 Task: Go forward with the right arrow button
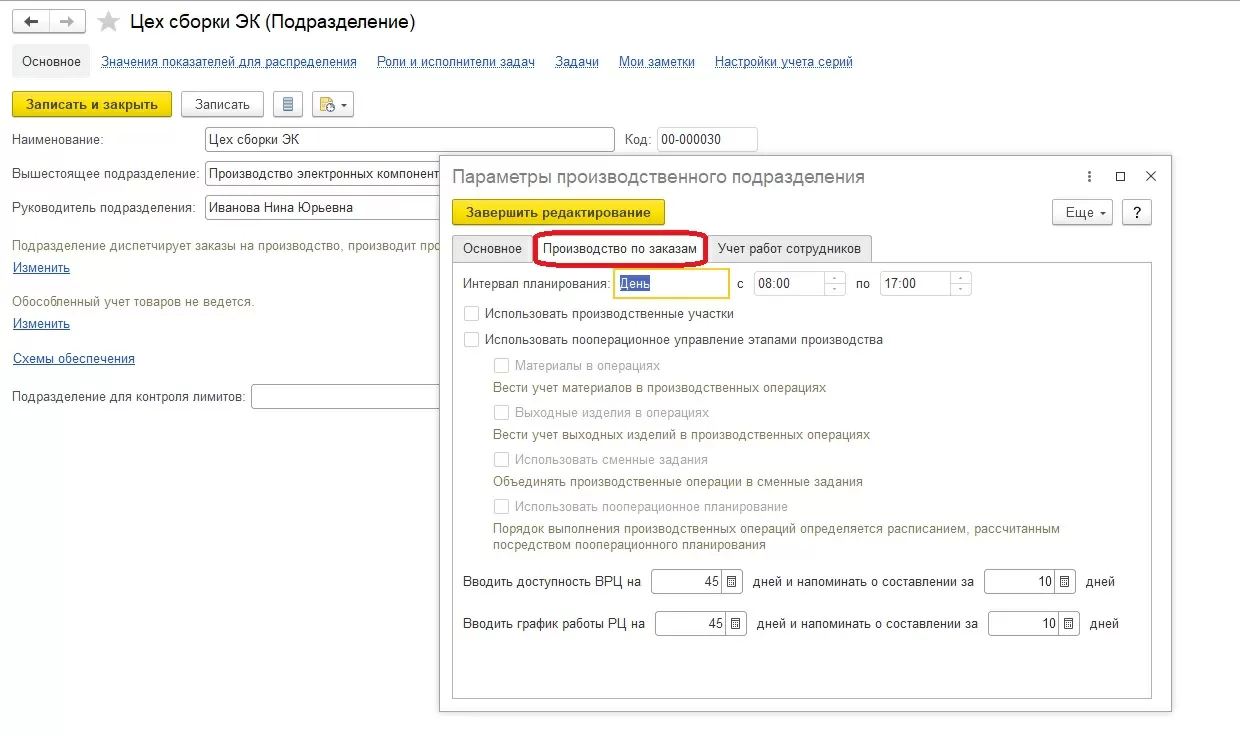tap(67, 21)
